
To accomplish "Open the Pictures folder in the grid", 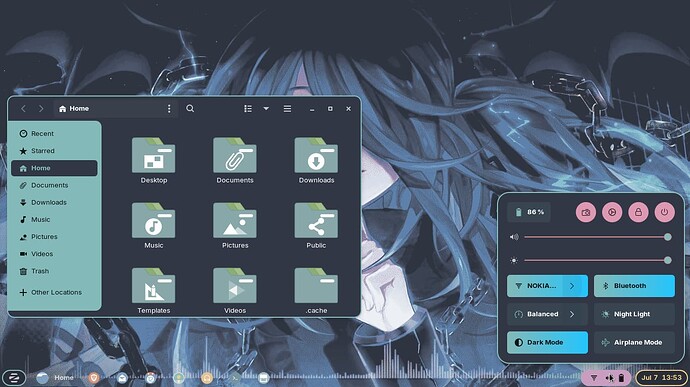I will (x=235, y=225).
